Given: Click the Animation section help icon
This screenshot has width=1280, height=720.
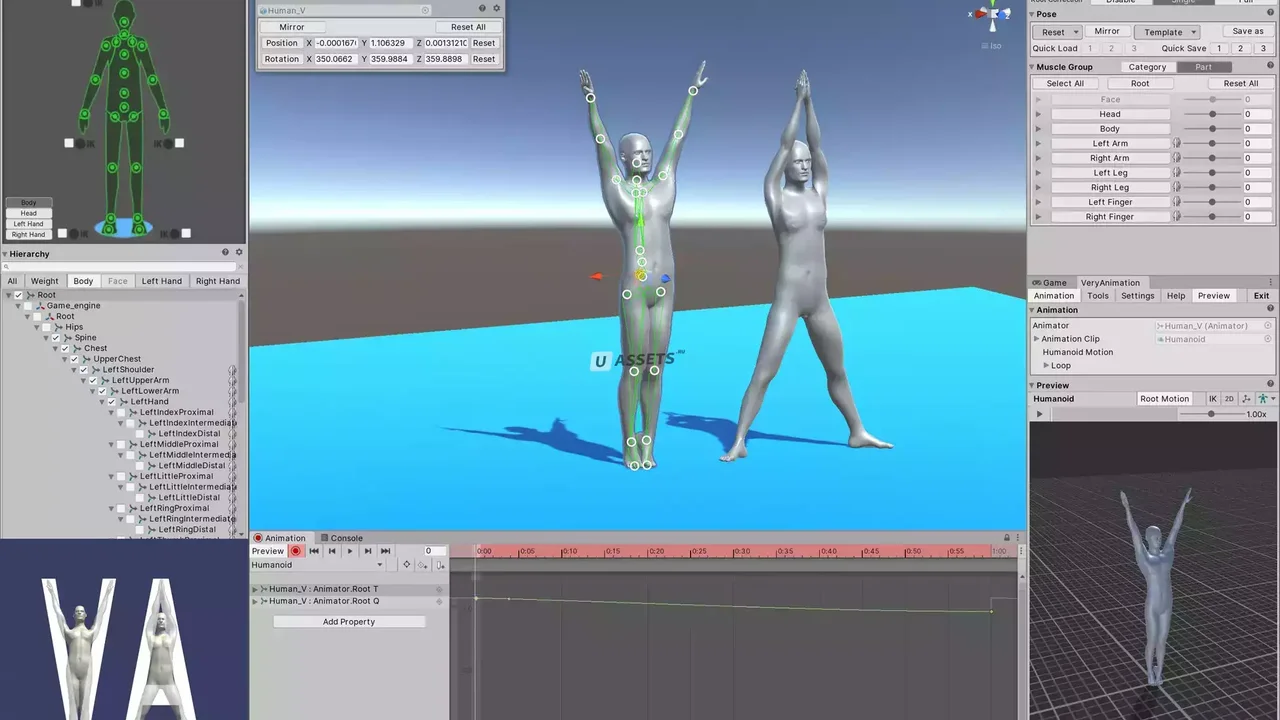Looking at the screenshot, I should coord(1272,310).
